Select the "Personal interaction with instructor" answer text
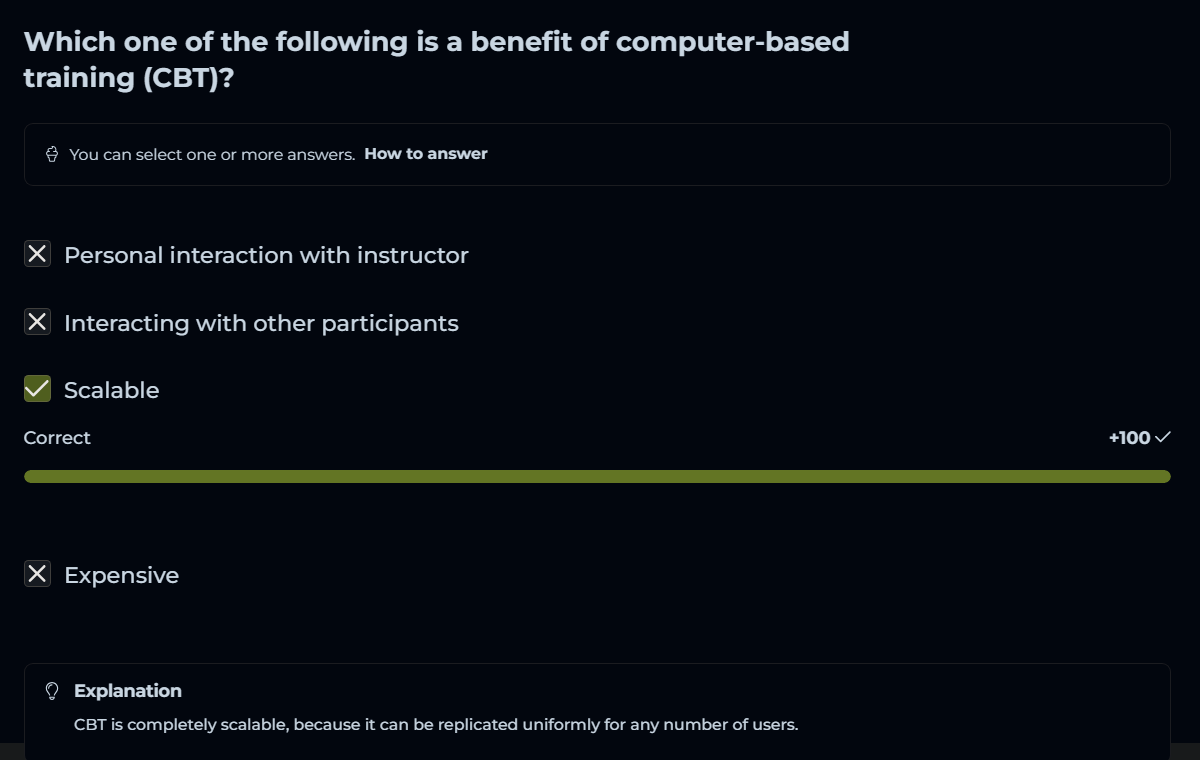 (x=266, y=255)
